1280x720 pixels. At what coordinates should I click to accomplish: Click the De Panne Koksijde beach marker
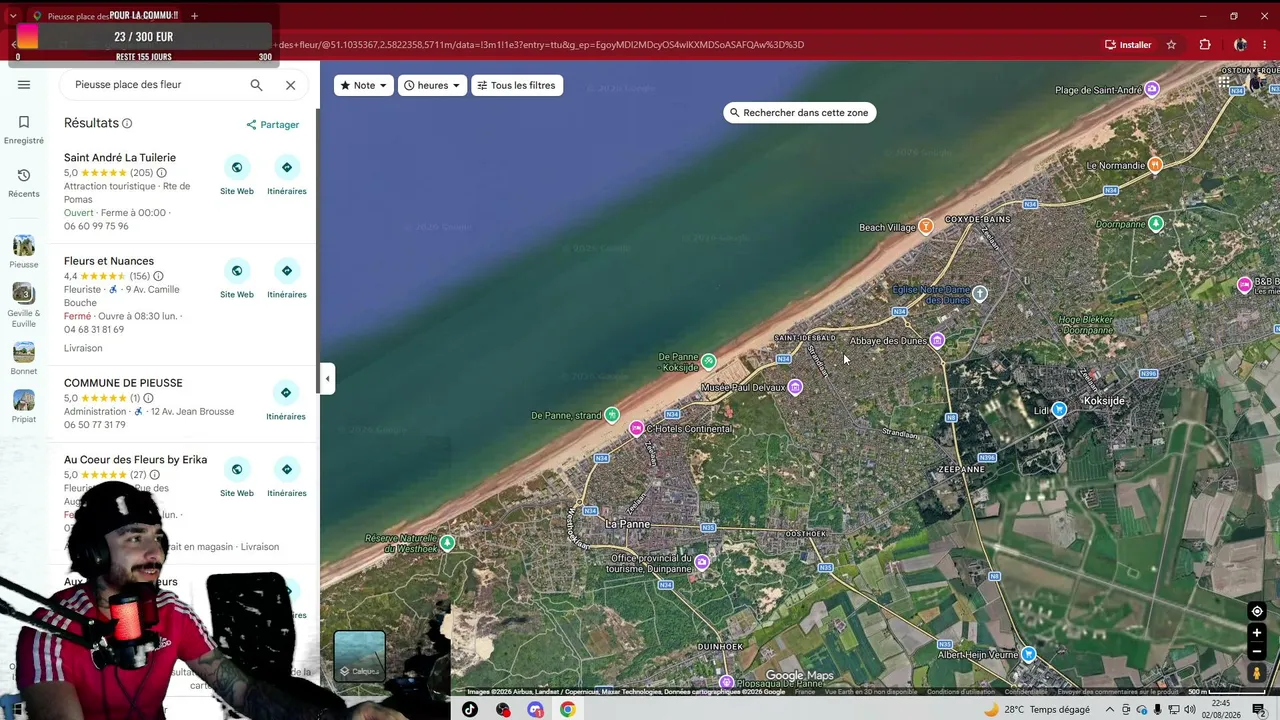click(x=708, y=361)
